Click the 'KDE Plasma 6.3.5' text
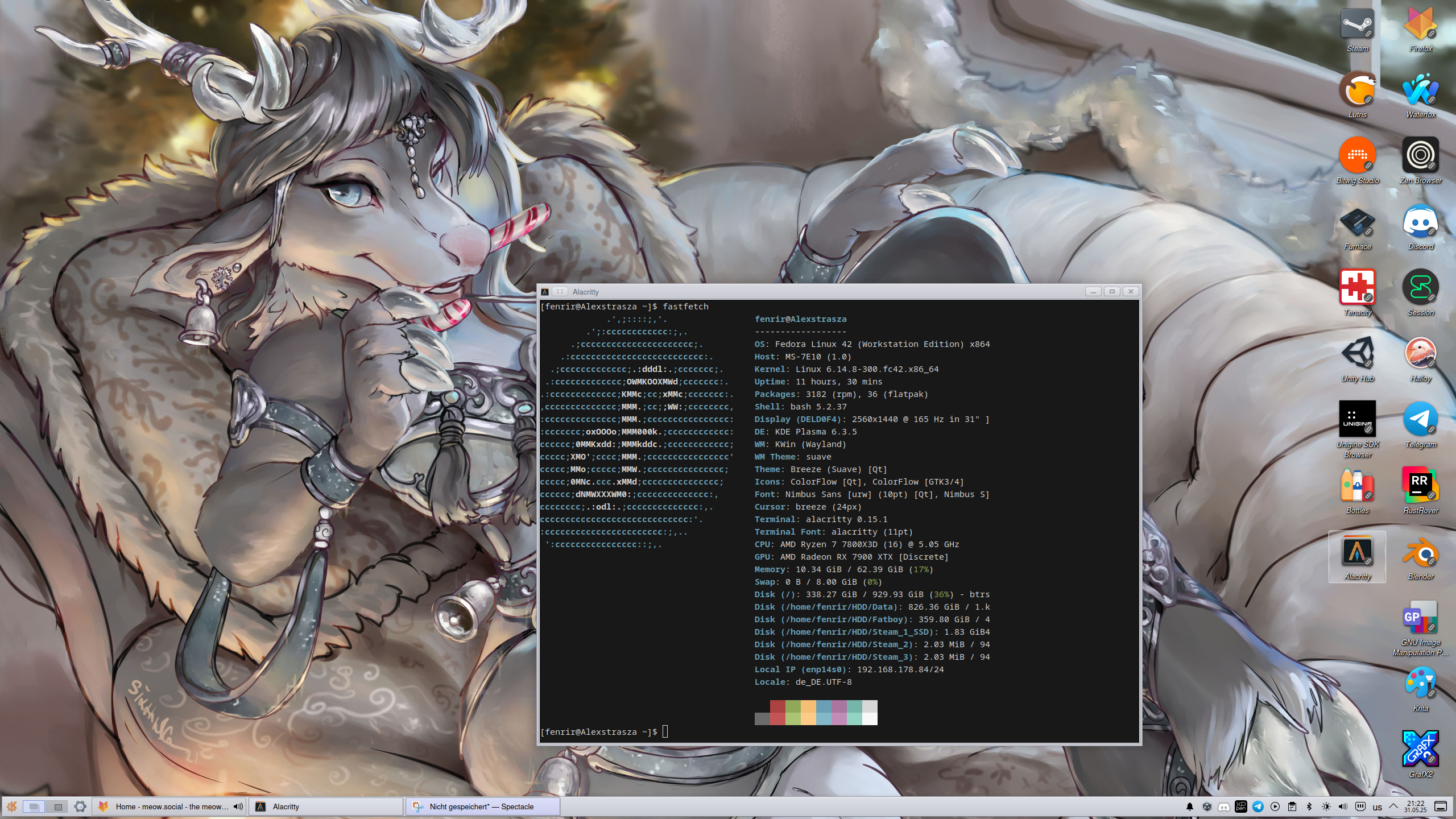 pos(816,432)
